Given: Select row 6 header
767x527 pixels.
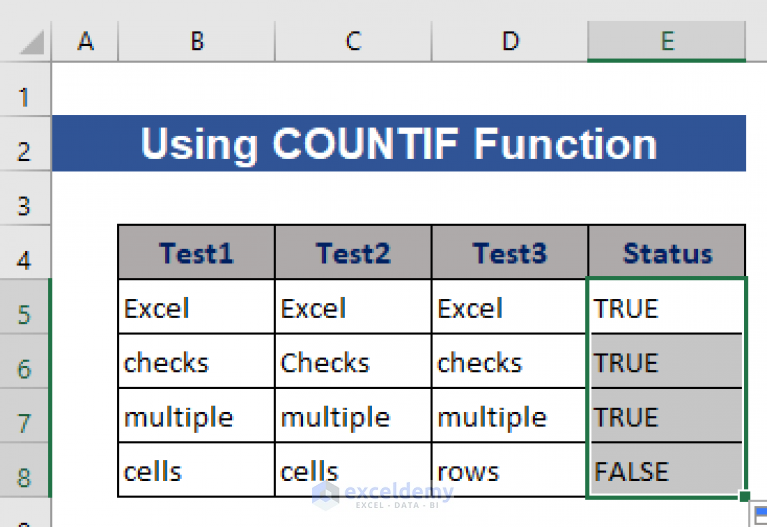Looking at the screenshot, I should pos(25,361).
